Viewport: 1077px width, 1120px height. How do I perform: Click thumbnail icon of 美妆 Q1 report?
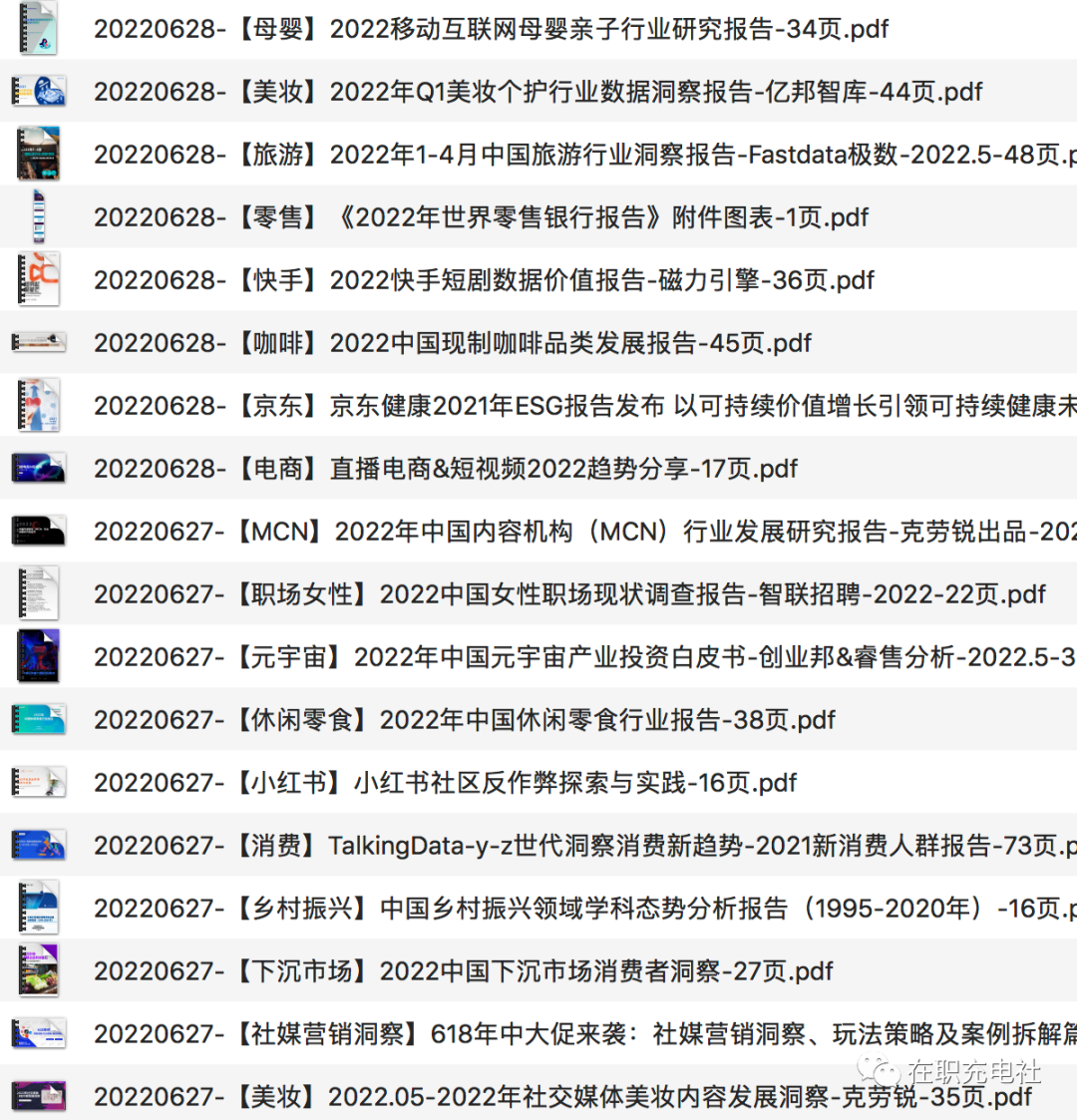tap(38, 92)
